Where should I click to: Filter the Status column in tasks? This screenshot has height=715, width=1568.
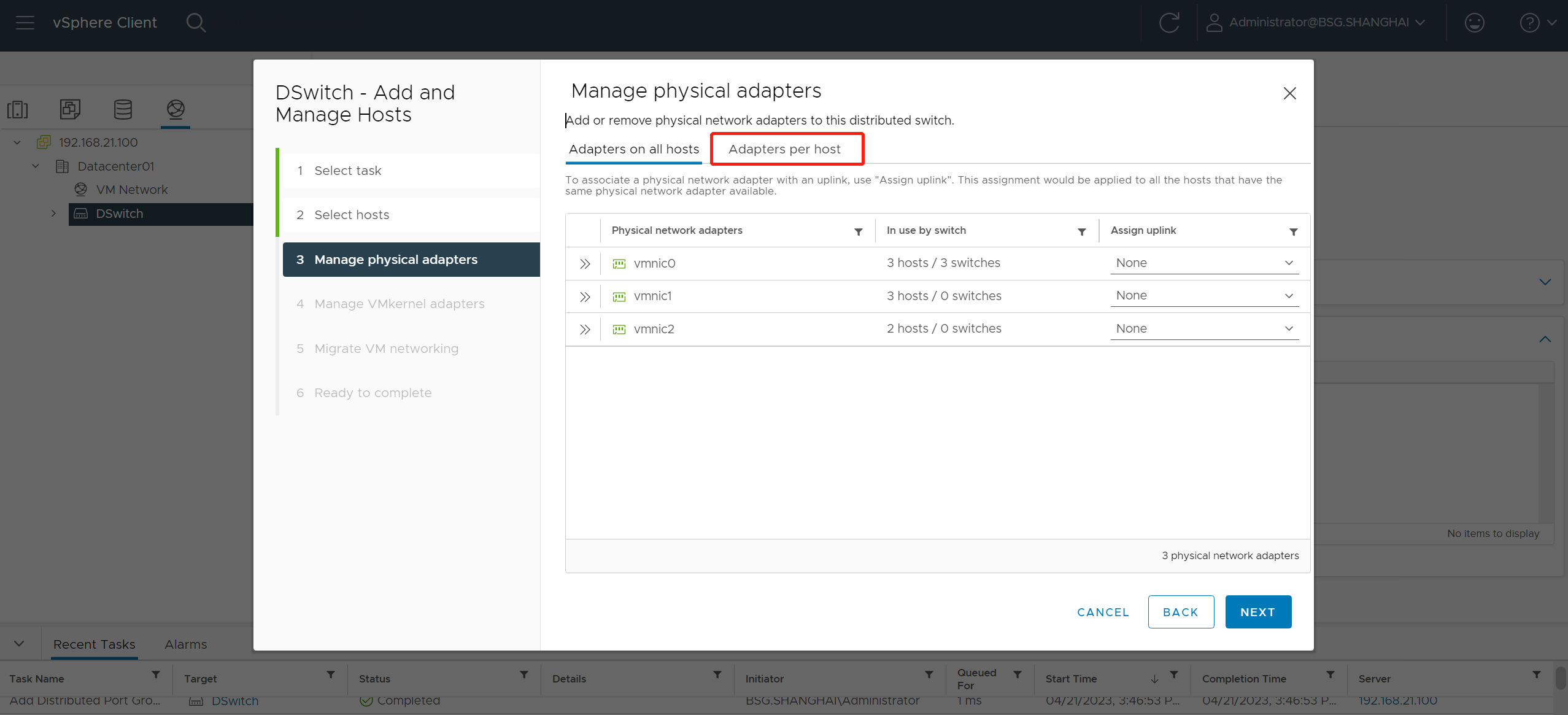pos(524,675)
